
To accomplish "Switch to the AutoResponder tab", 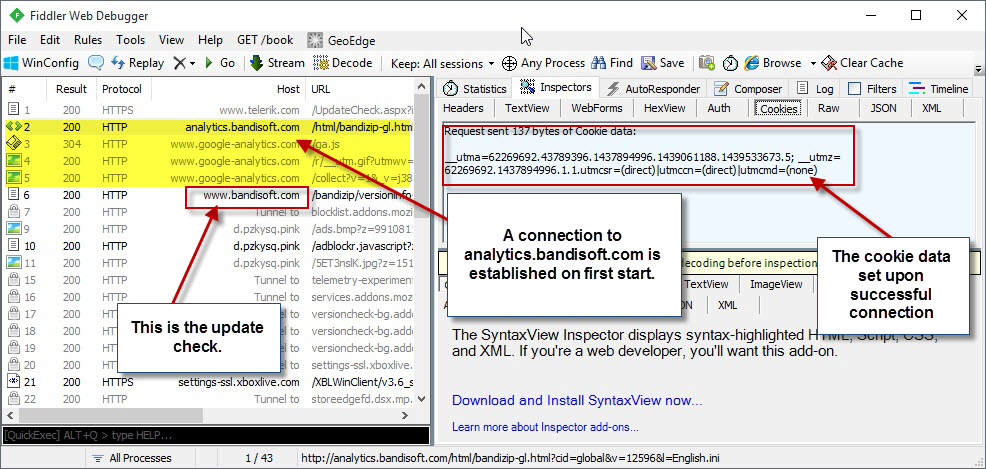I will 654,89.
